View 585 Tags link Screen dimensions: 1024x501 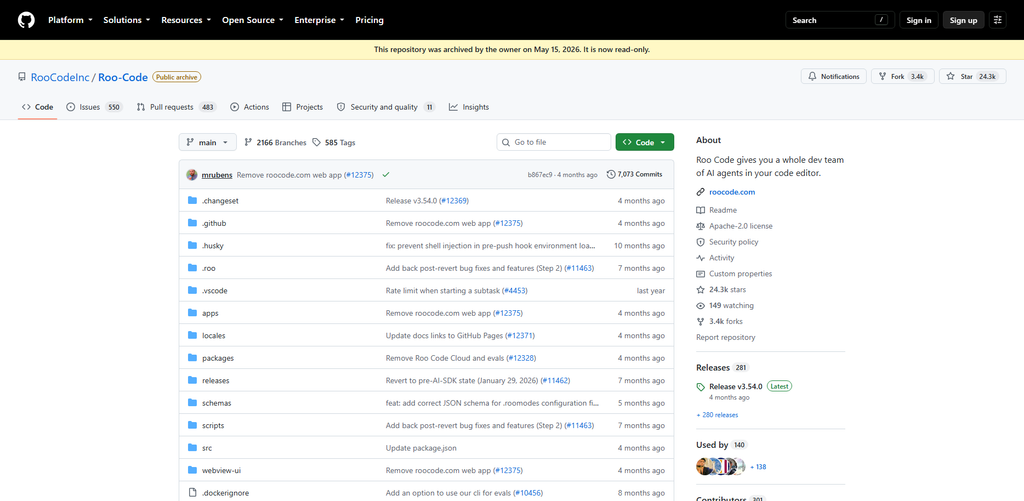click(x=334, y=142)
